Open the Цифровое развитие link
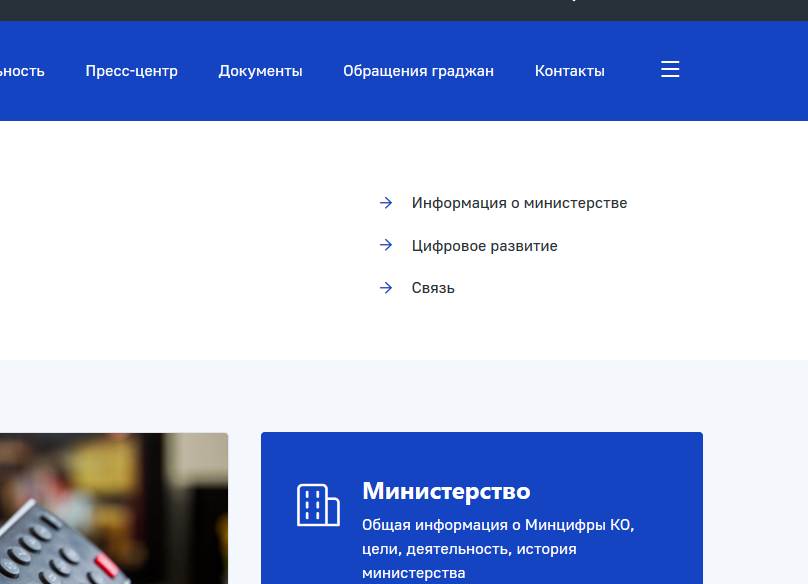The image size is (808, 584). coord(484,246)
